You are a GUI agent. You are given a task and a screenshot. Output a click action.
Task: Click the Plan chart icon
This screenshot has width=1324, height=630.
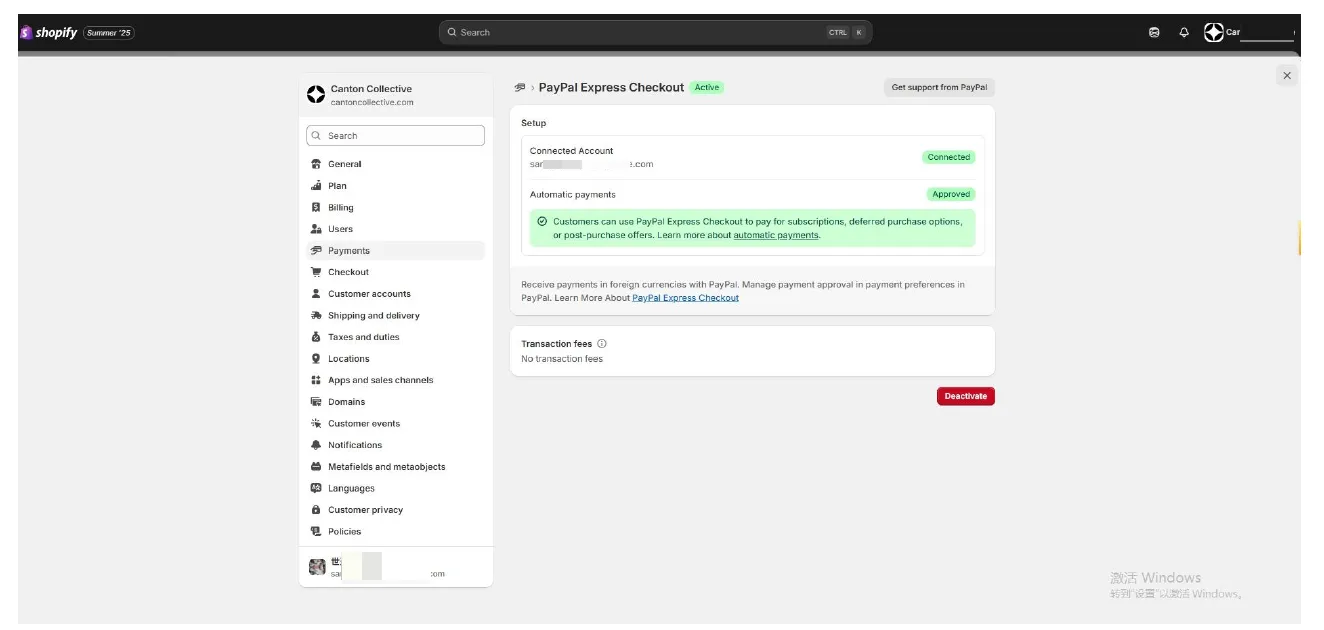coord(316,185)
